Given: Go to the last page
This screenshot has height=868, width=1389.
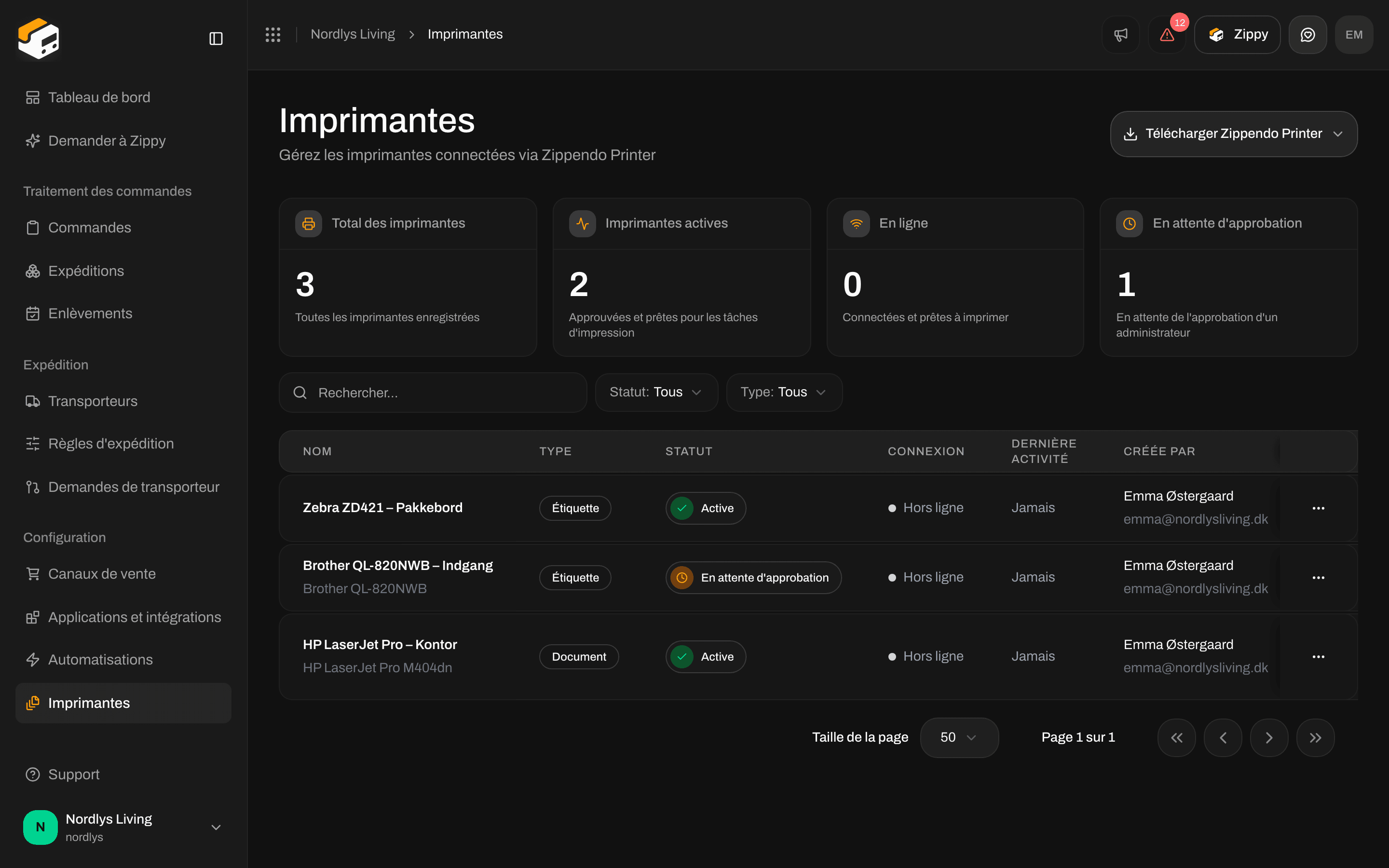Looking at the screenshot, I should (1316, 738).
